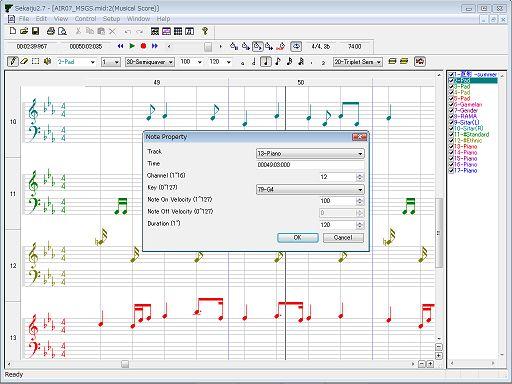Choose the minim half note duration
This screenshot has height=384, width=512.
(x=254, y=62)
